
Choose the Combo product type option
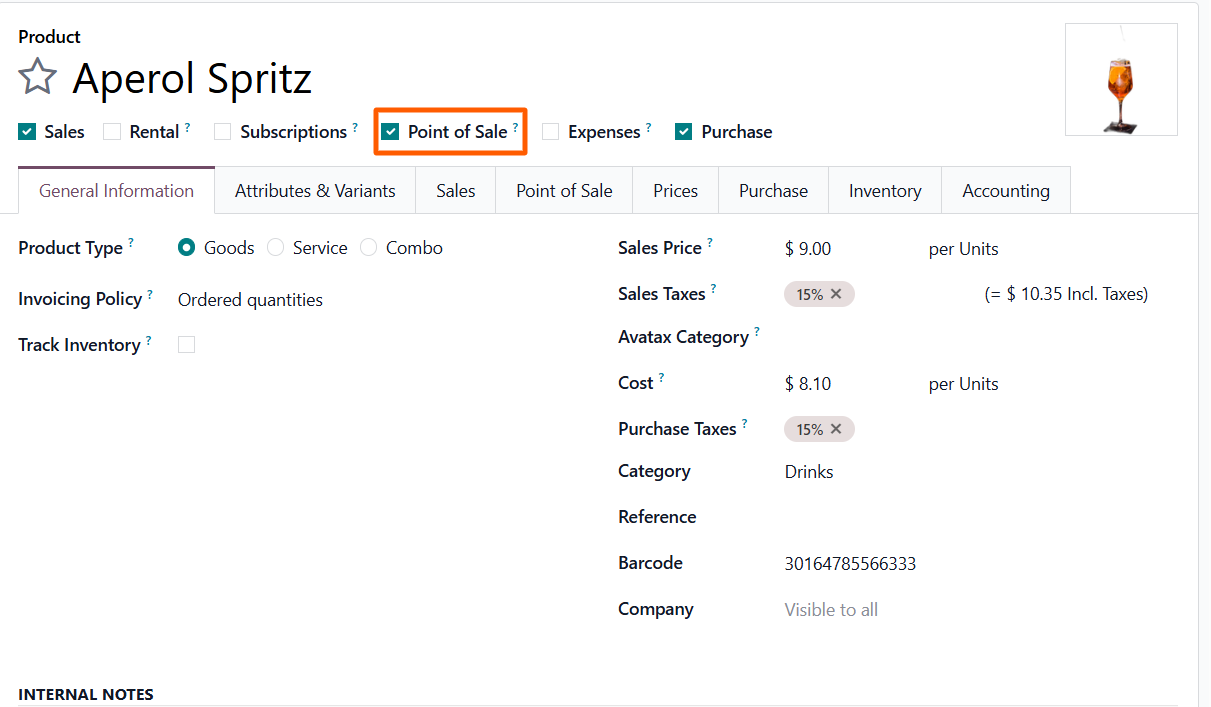click(369, 248)
